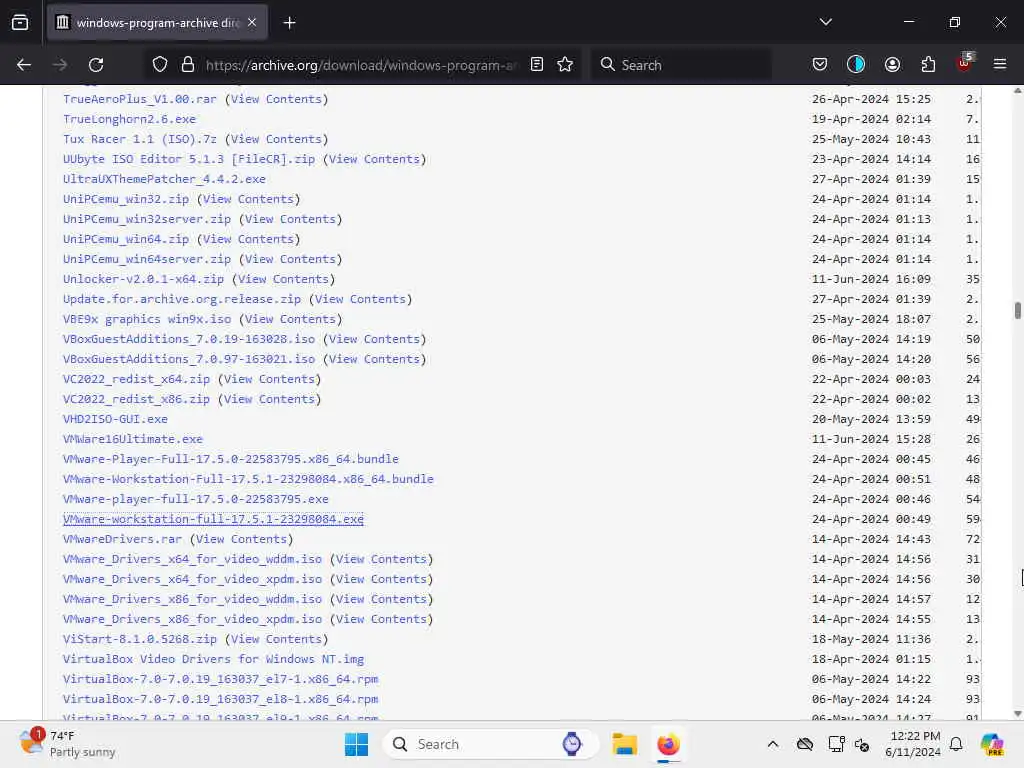Download VC2022_redist_x64.zip
This screenshot has height=768, width=1024.
pyautogui.click(x=136, y=379)
